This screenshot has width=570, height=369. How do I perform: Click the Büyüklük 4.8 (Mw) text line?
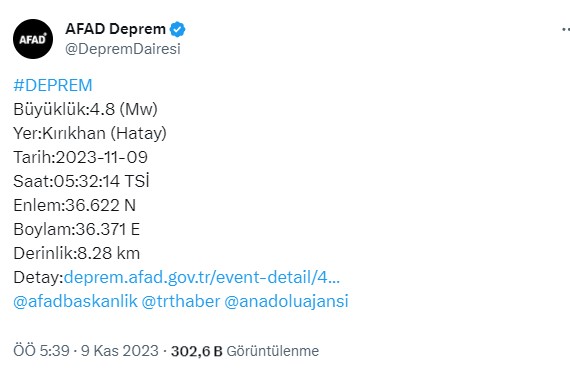[85, 109]
